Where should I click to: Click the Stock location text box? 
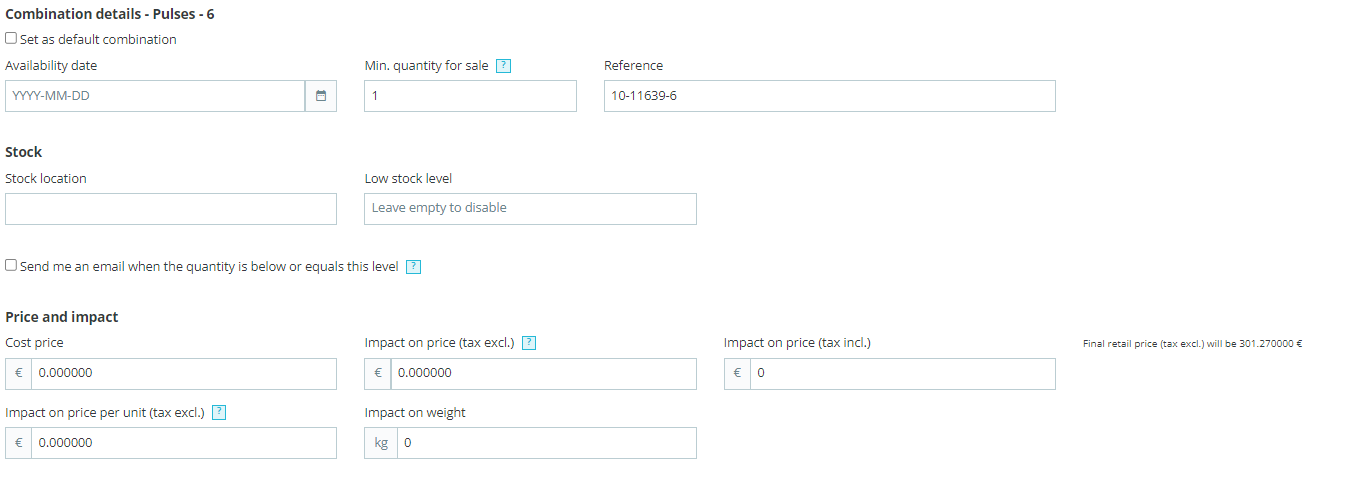(x=171, y=209)
